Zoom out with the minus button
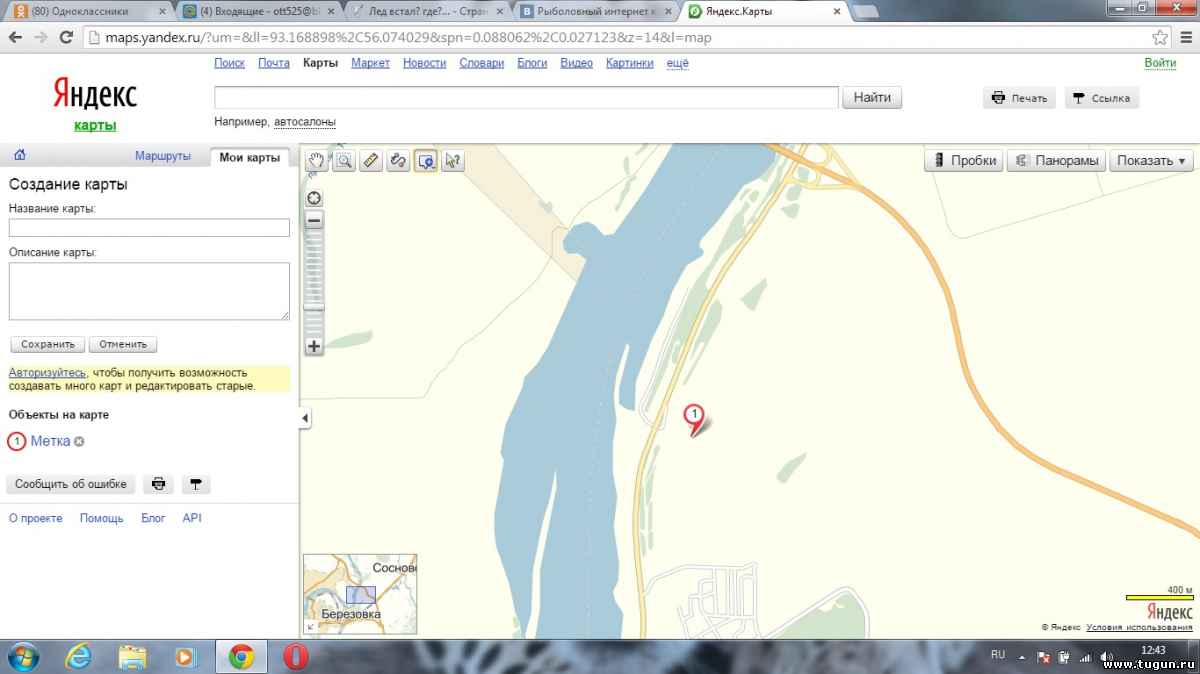This screenshot has height=674, width=1200. click(x=314, y=220)
